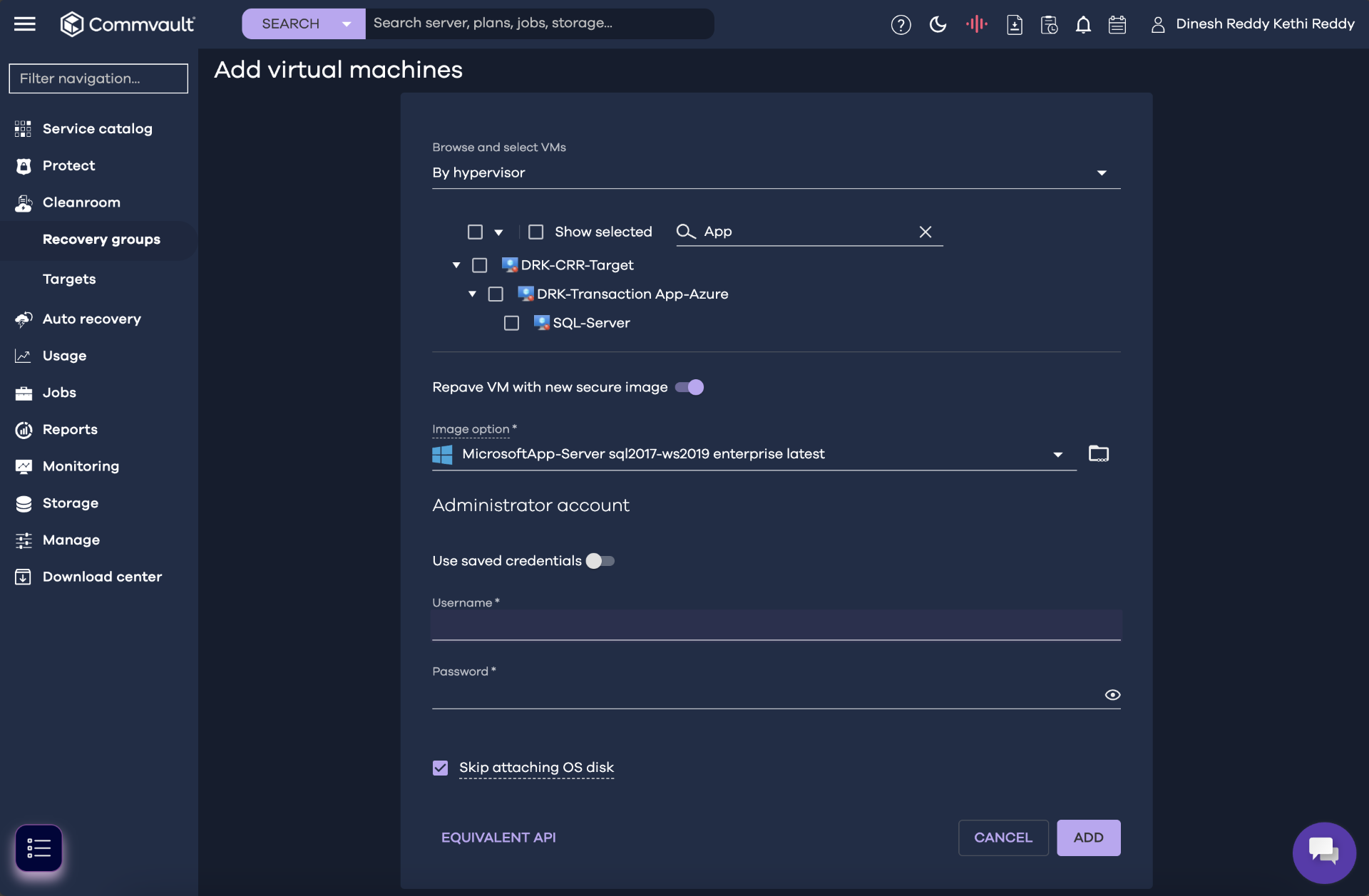Screen dimensions: 1369x896
Task: Open the By hypervisor dropdown
Action: pyautogui.click(x=776, y=172)
